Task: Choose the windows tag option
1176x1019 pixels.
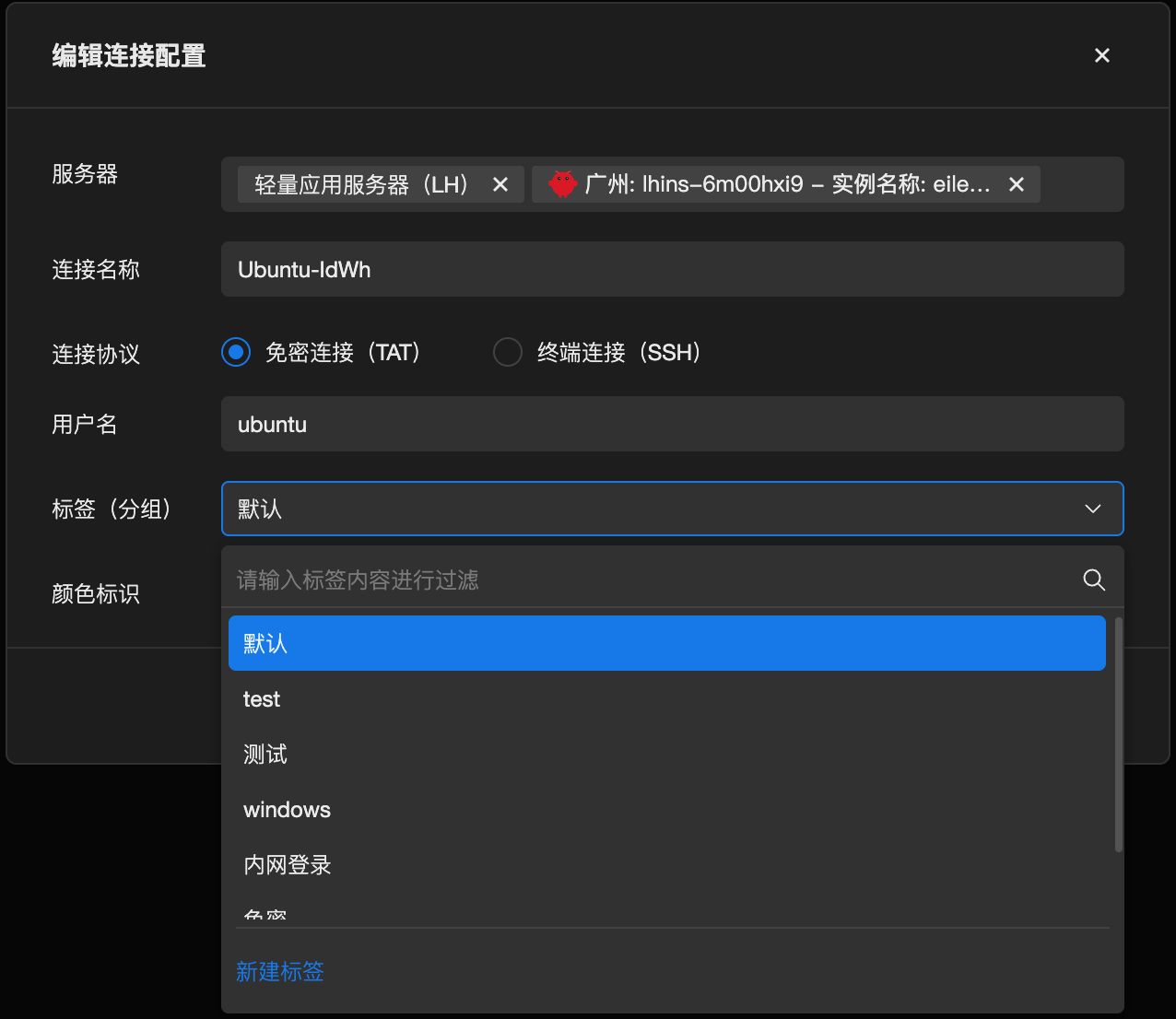Action: 666,810
